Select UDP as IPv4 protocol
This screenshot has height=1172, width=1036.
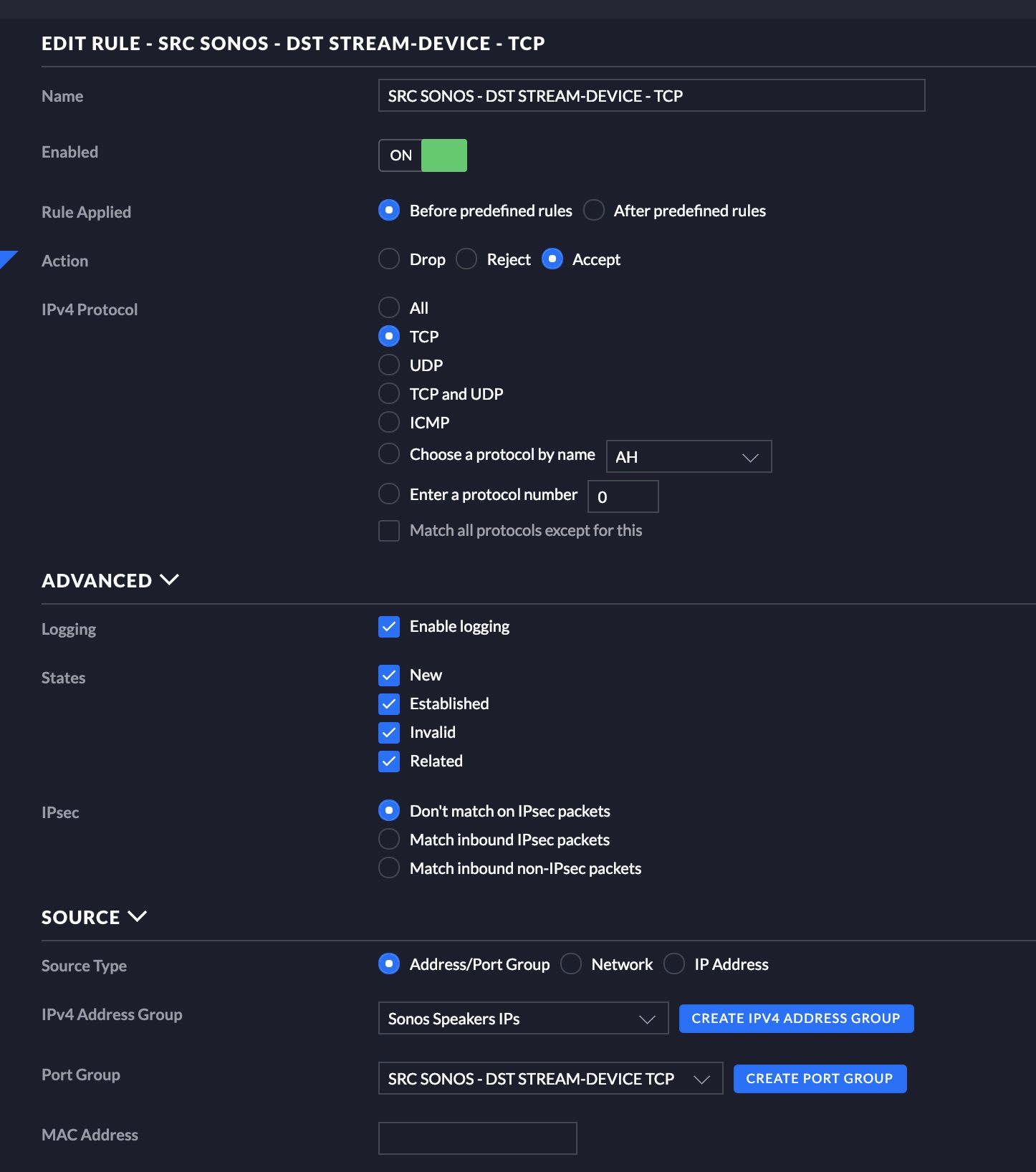tap(389, 365)
